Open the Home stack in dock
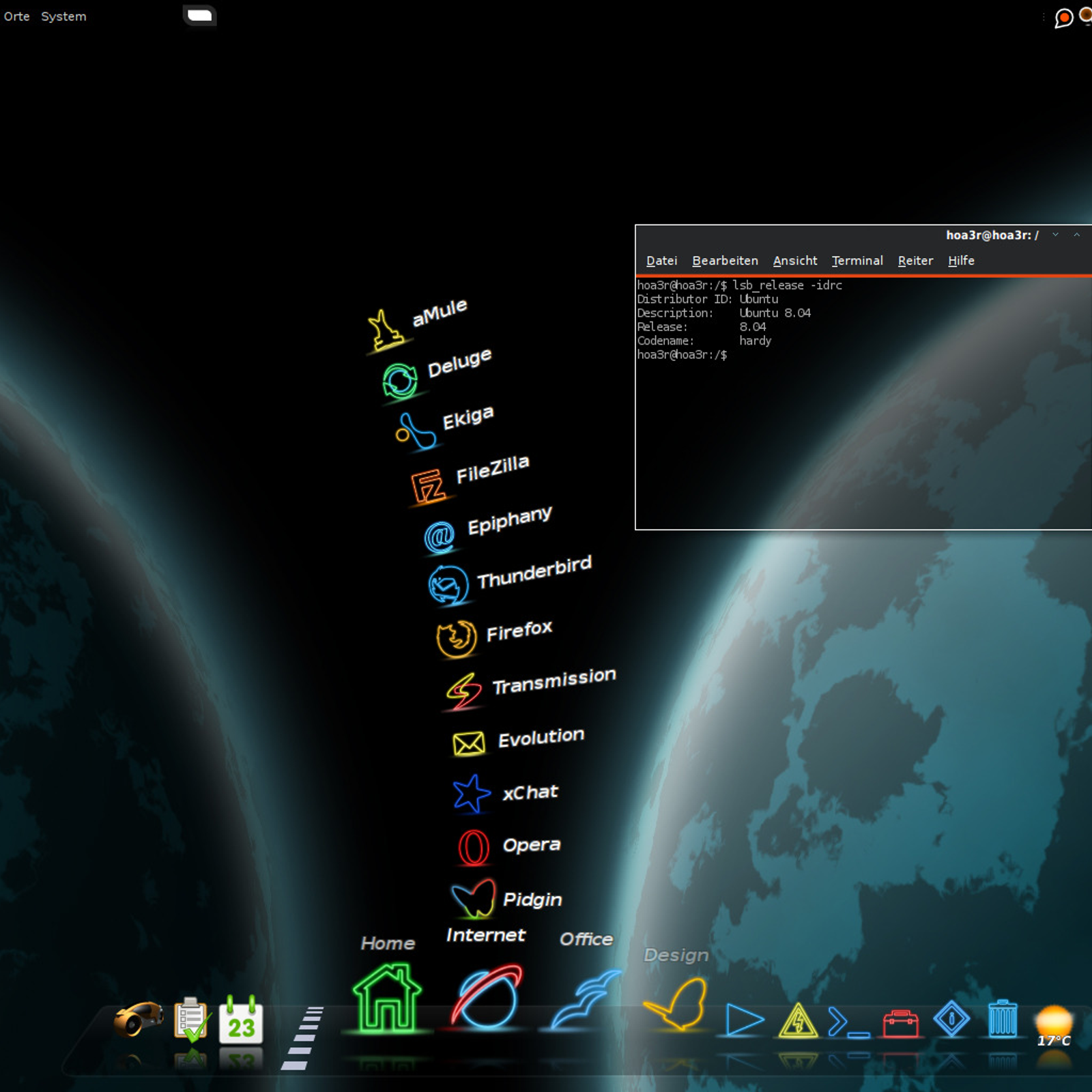Viewport: 1092px width, 1092px height. coord(387,998)
